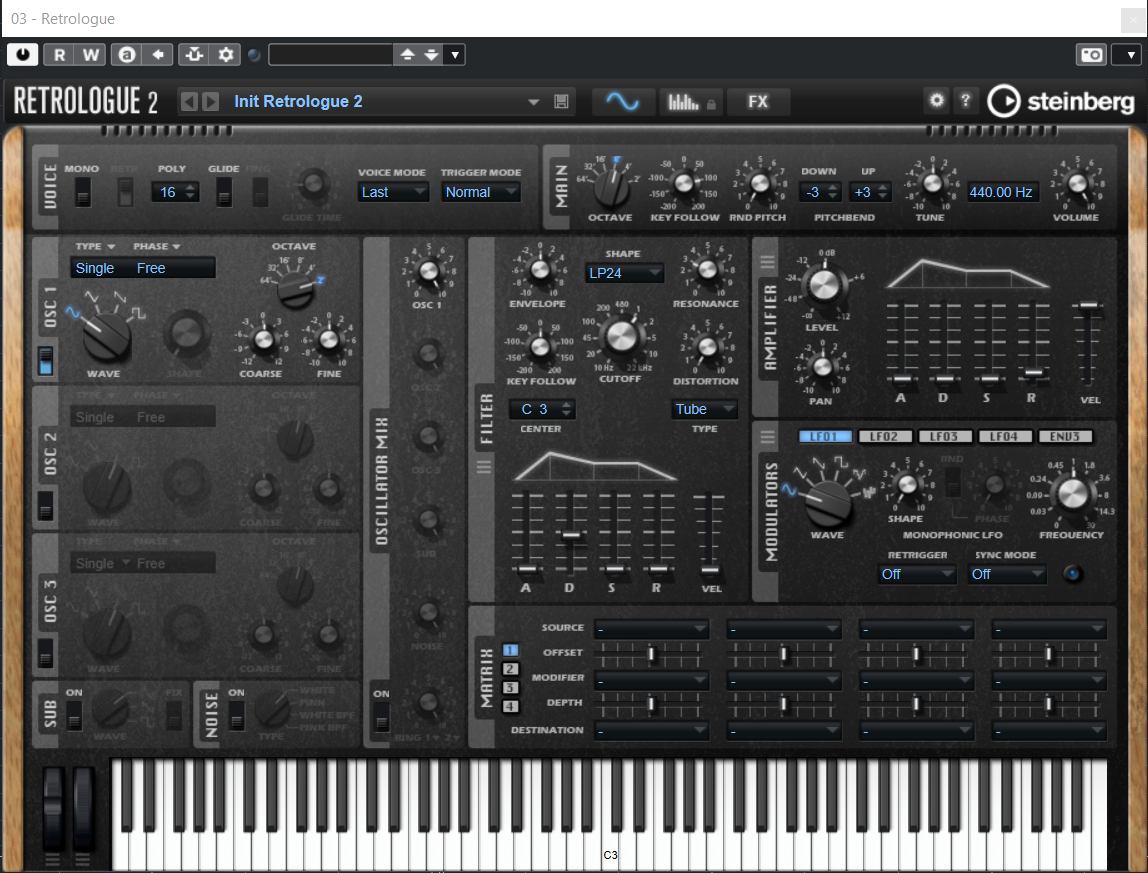The image size is (1148, 873).
Task: Open the distortion Type Tube dropdown
Action: [x=704, y=409]
